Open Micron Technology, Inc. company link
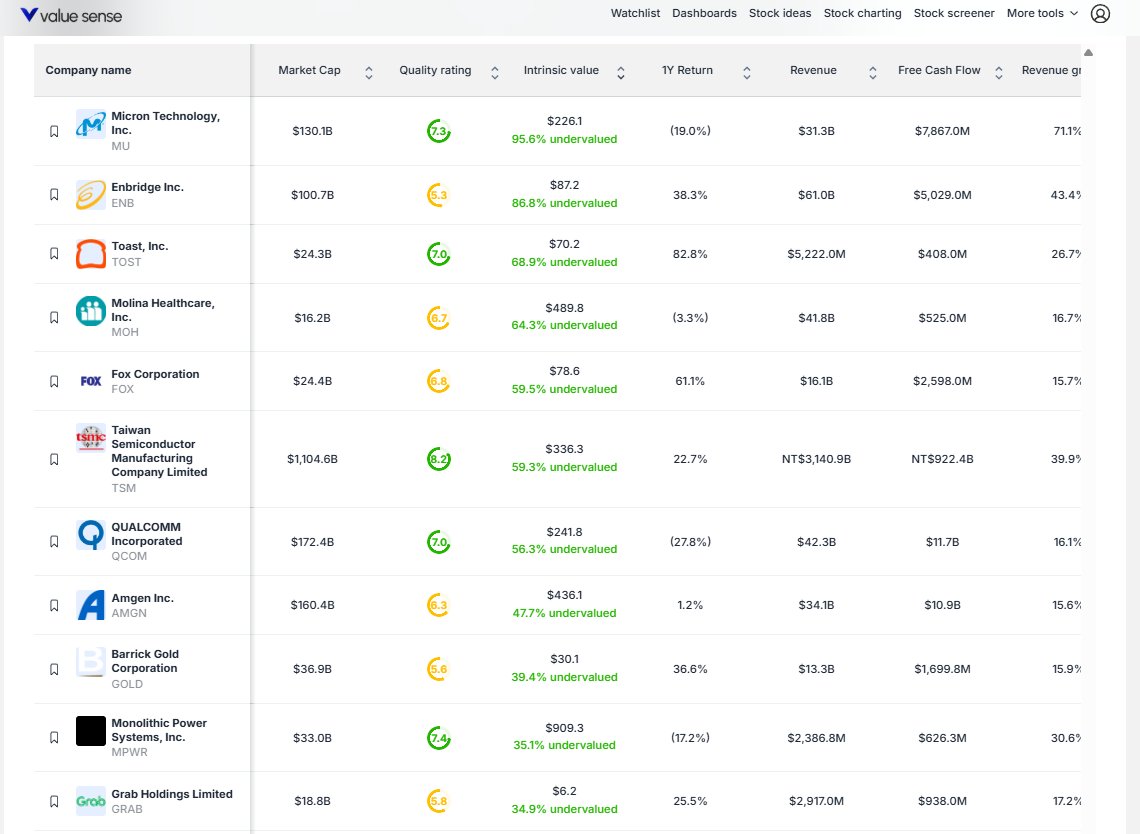The height and width of the screenshot is (834, 1140). 165,123
